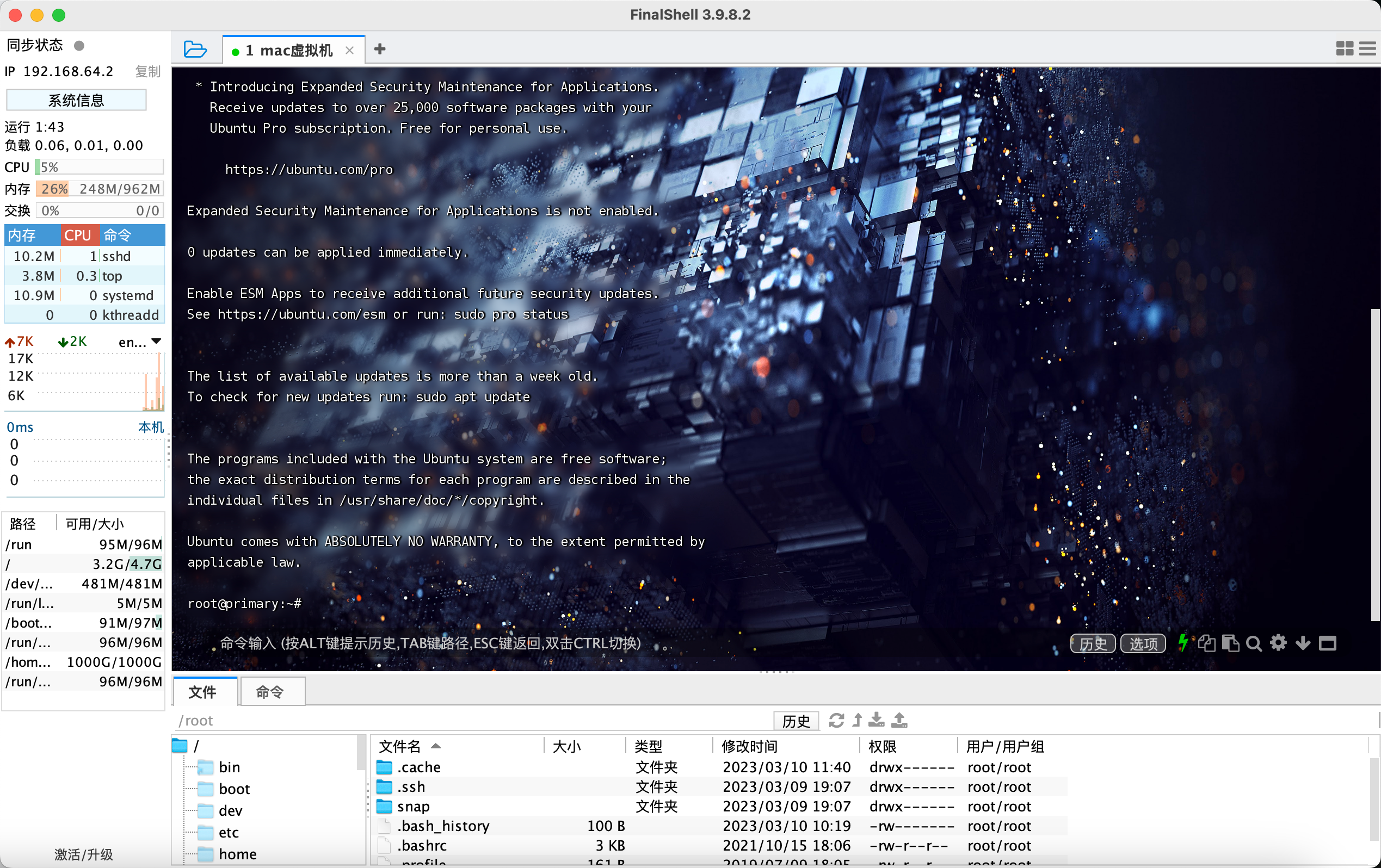The image size is (1381, 868).
Task: Sort by 大小 column header
Action: 584,746
